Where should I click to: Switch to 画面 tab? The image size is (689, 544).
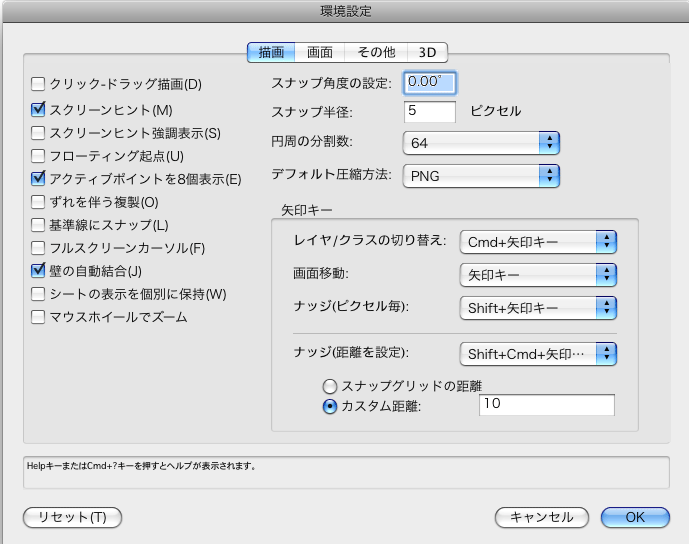tap(320, 52)
